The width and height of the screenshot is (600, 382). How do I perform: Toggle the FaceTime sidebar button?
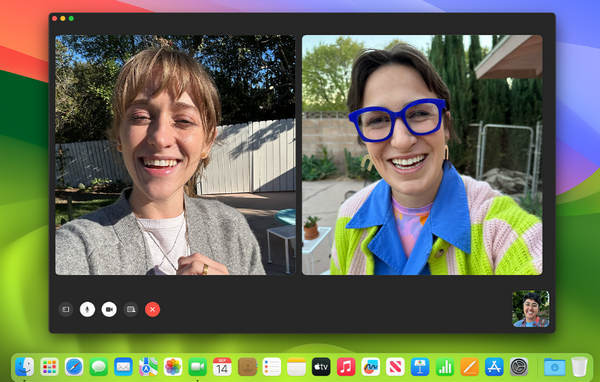click(66, 309)
